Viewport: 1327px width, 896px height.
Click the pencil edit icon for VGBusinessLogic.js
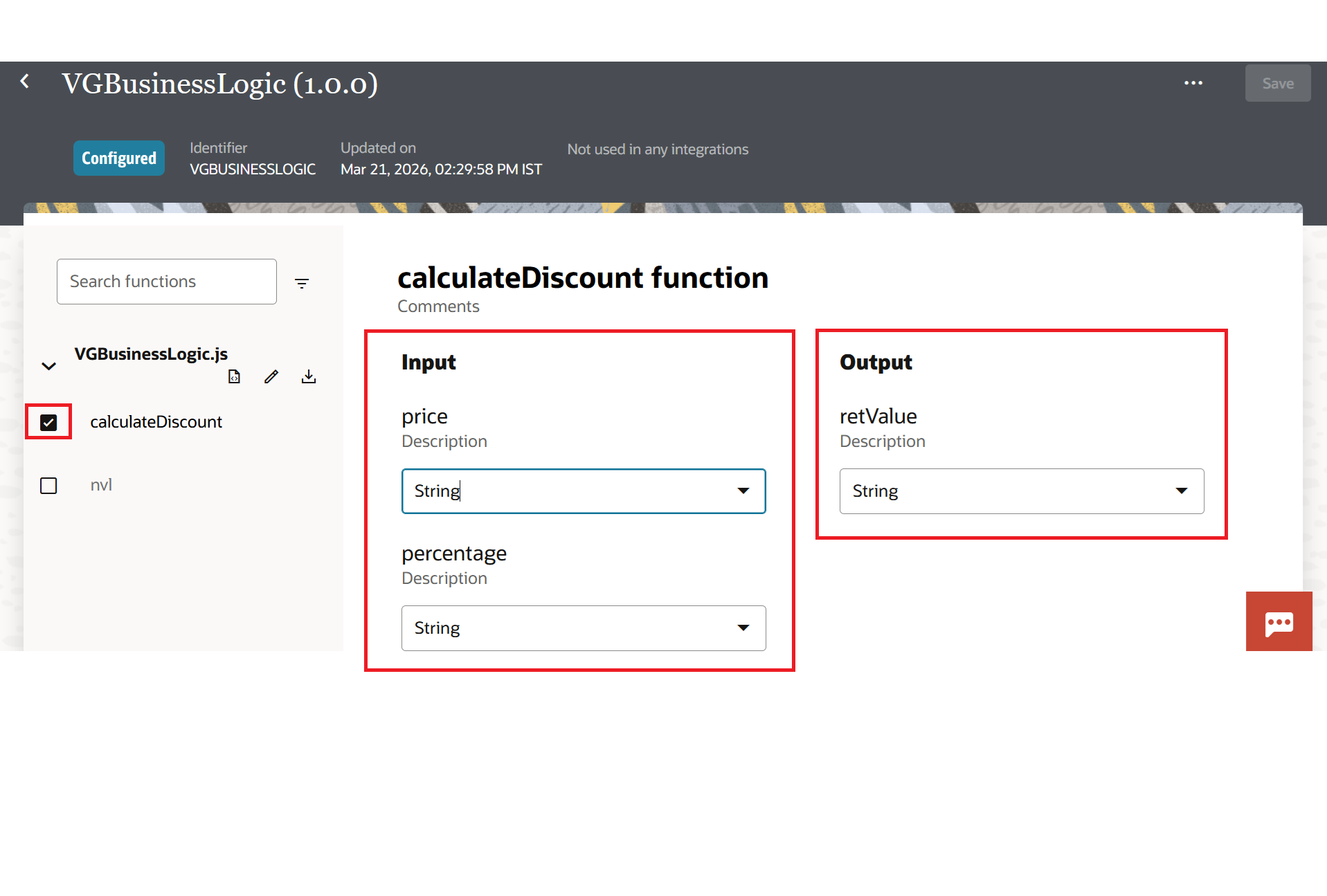tap(271, 376)
